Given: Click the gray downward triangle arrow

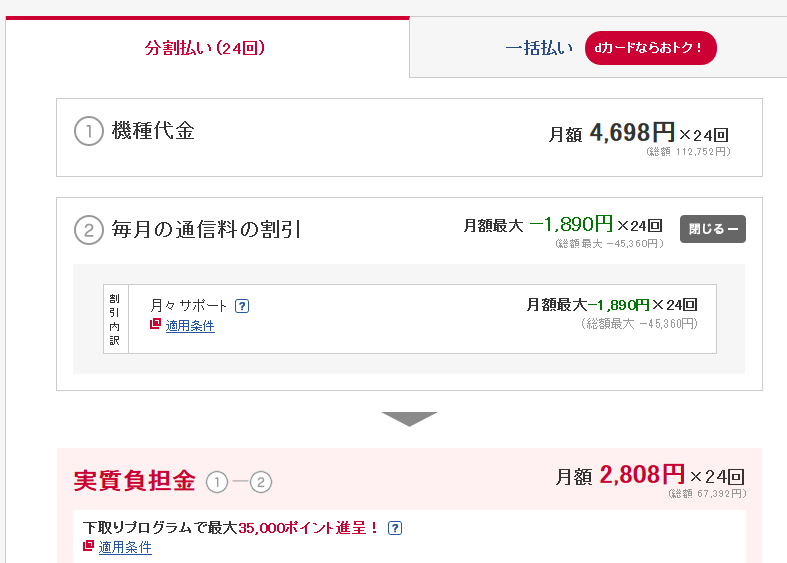Looking at the screenshot, I should [409, 418].
